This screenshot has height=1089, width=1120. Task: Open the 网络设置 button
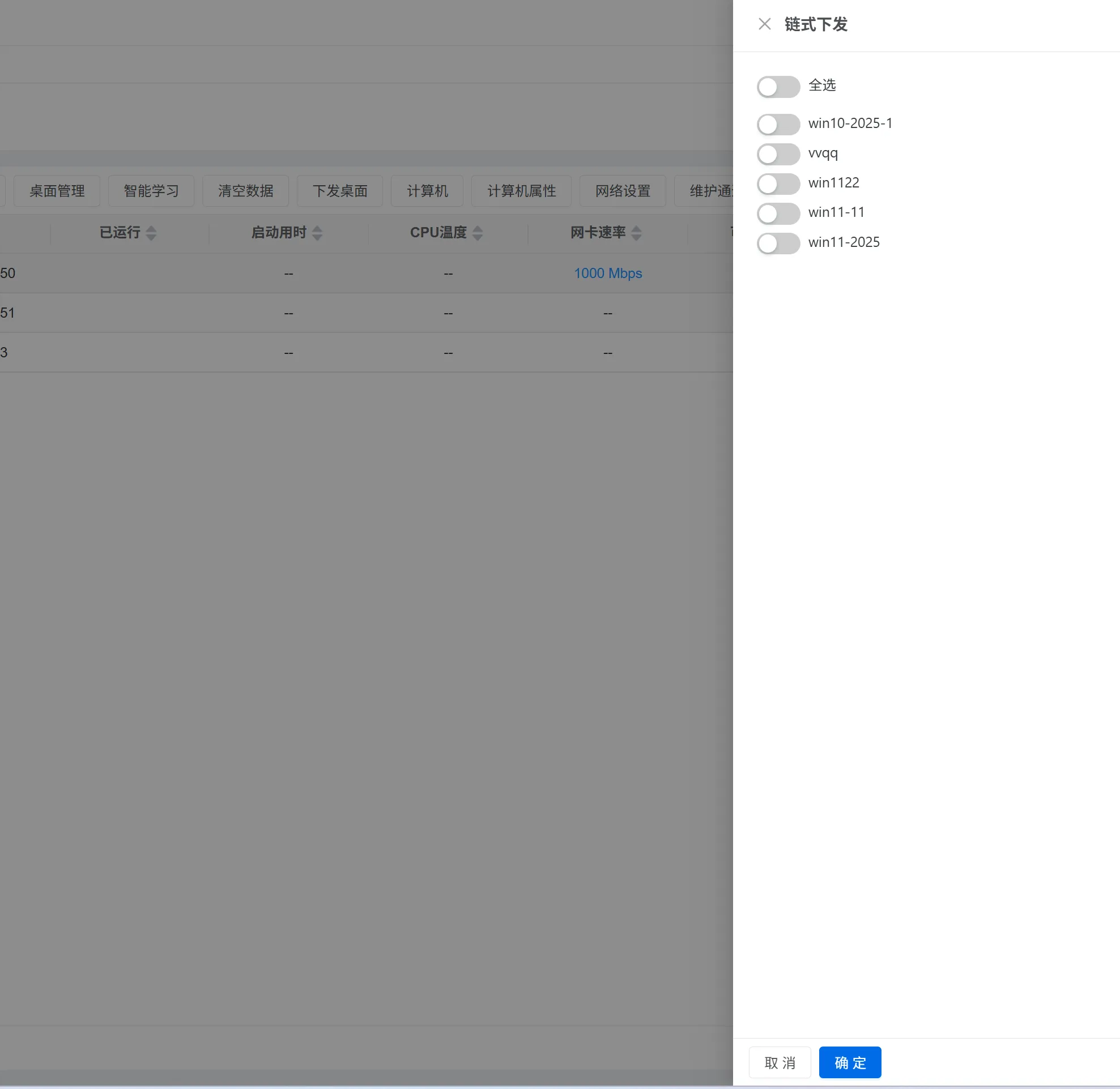[x=622, y=190]
